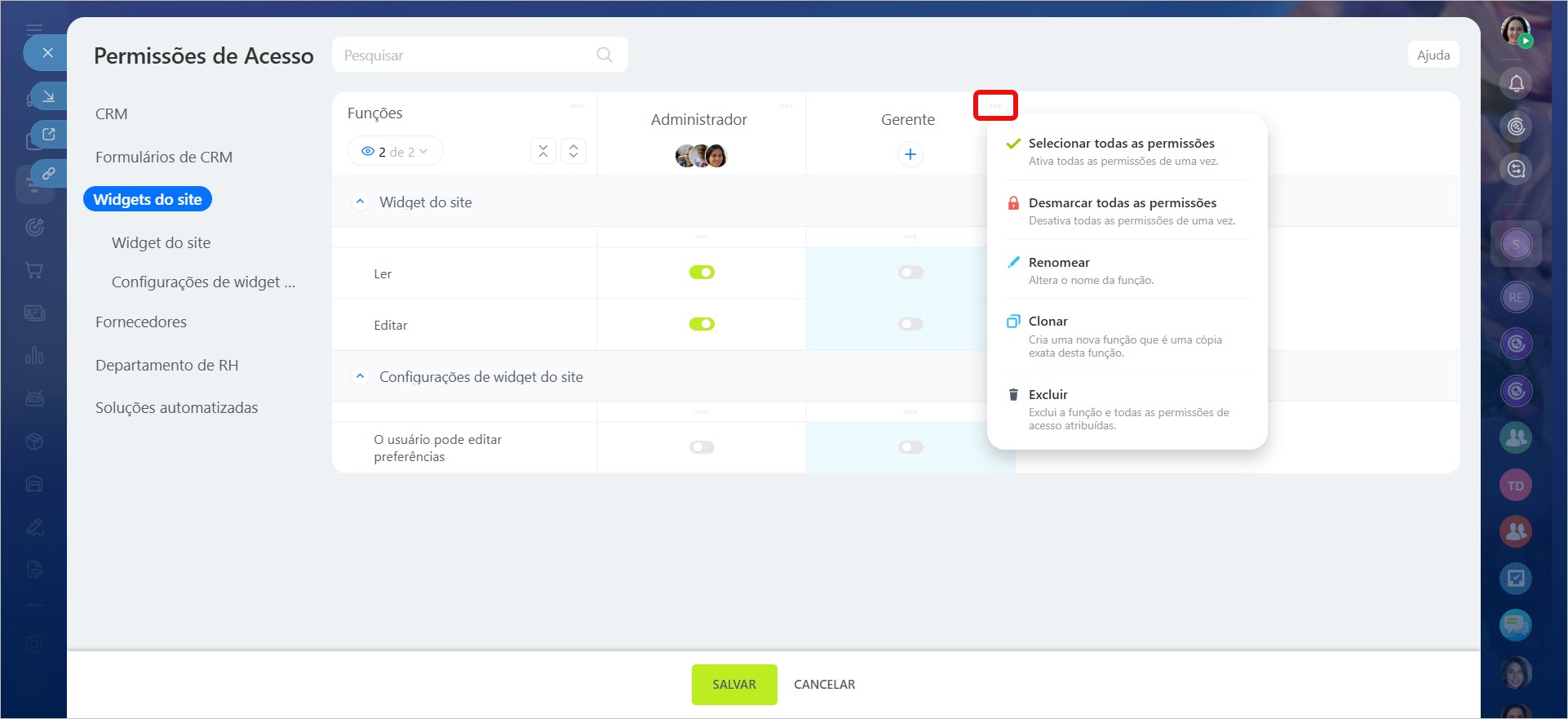Viewport: 1568px width, 719px height.
Task: Choose Renomear from the role menu
Action: tap(1058, 263)
